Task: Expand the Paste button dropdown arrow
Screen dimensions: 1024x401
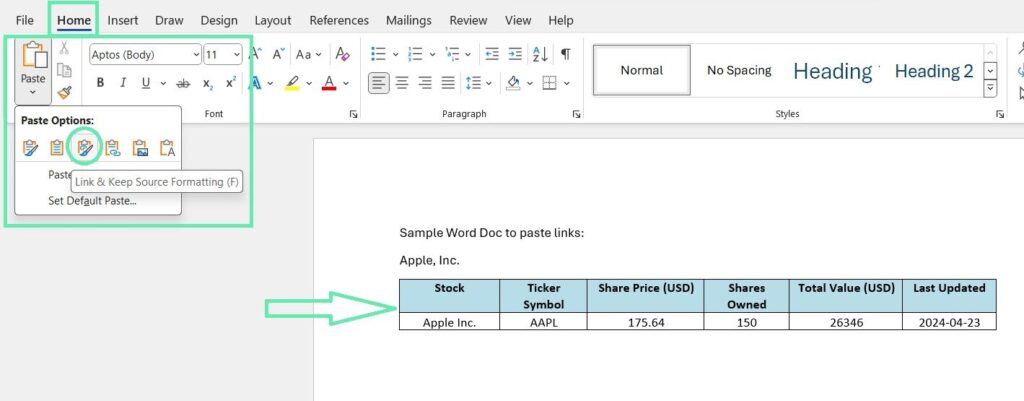Action: 33,92
